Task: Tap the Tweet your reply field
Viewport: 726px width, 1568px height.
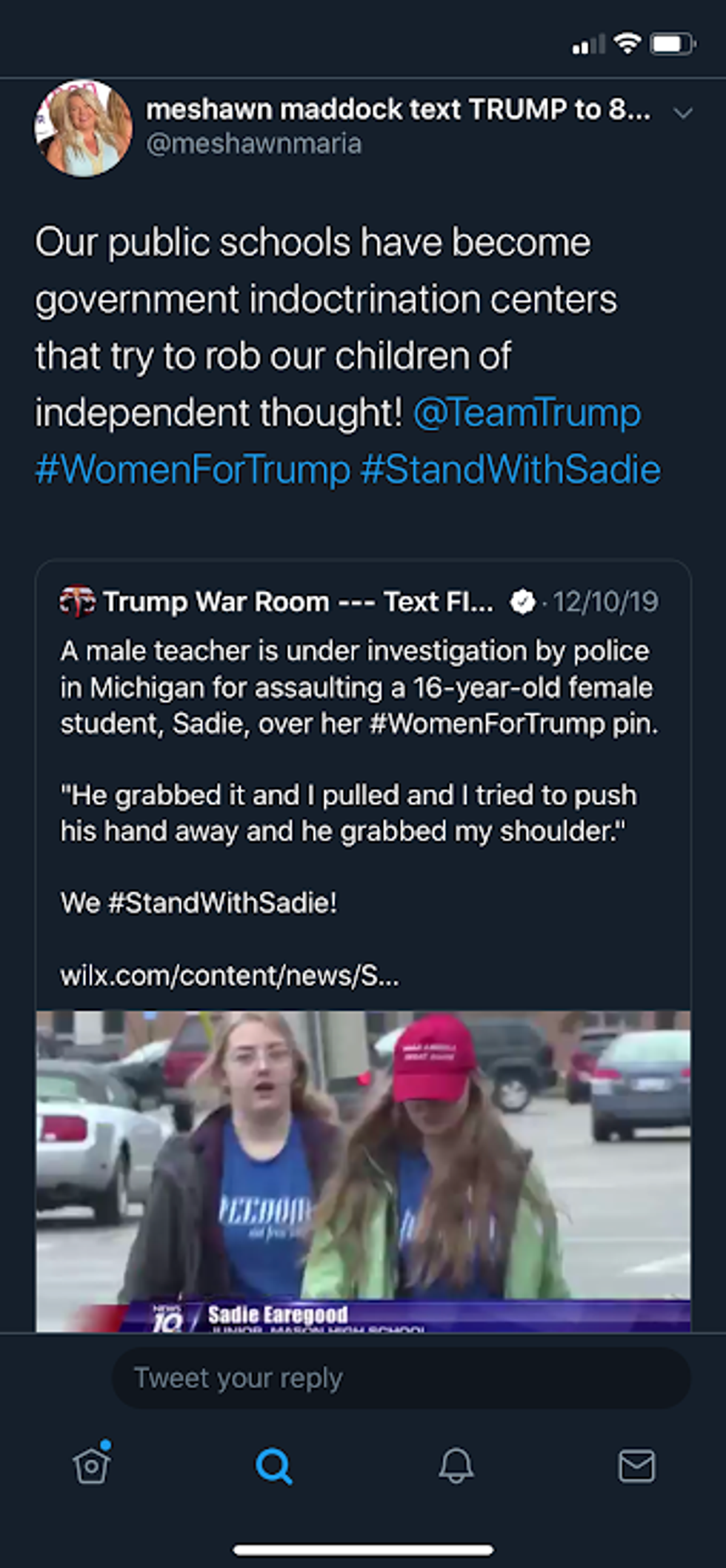Action: coord(400,1378)
